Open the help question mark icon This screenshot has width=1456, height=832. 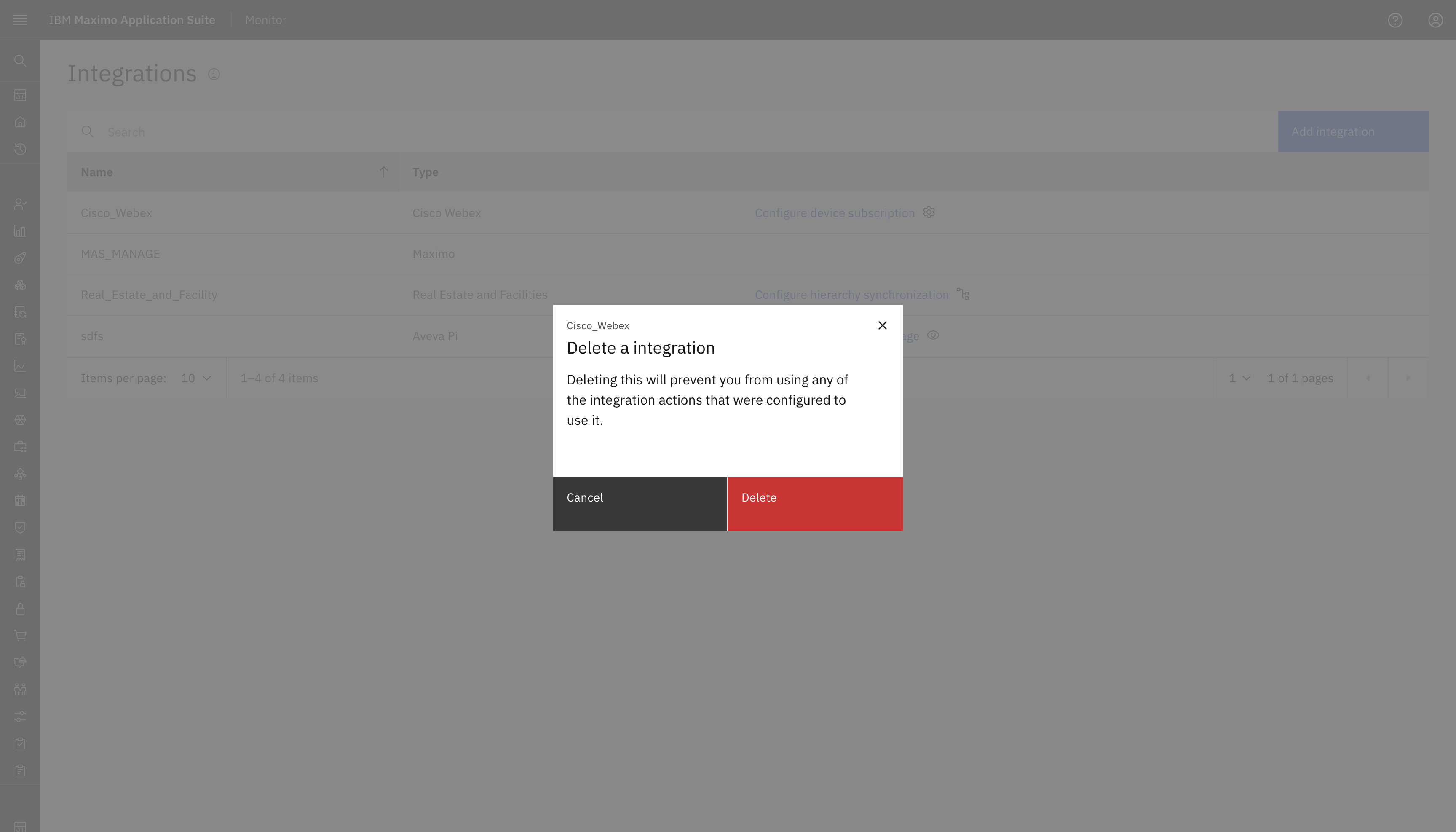click(x=1395, y=20)
